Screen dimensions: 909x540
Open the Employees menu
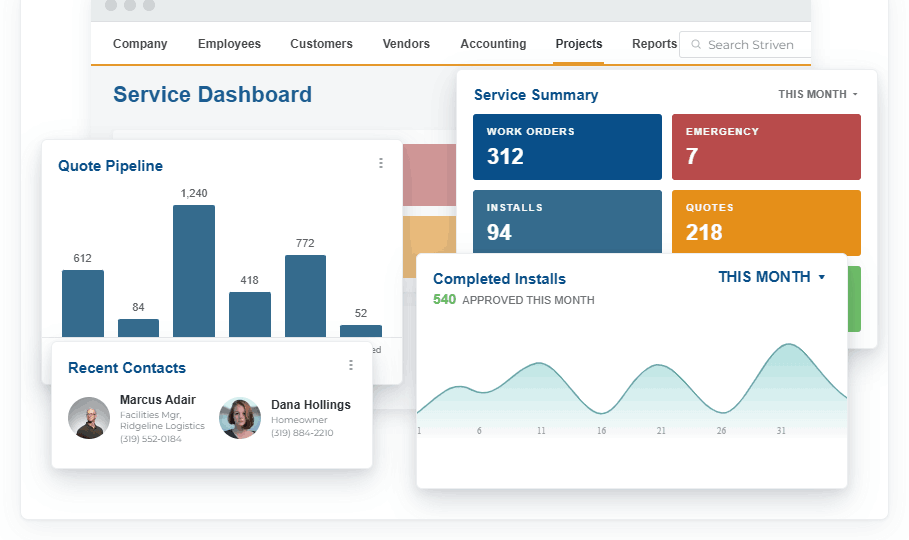click(x=229, y=44)
